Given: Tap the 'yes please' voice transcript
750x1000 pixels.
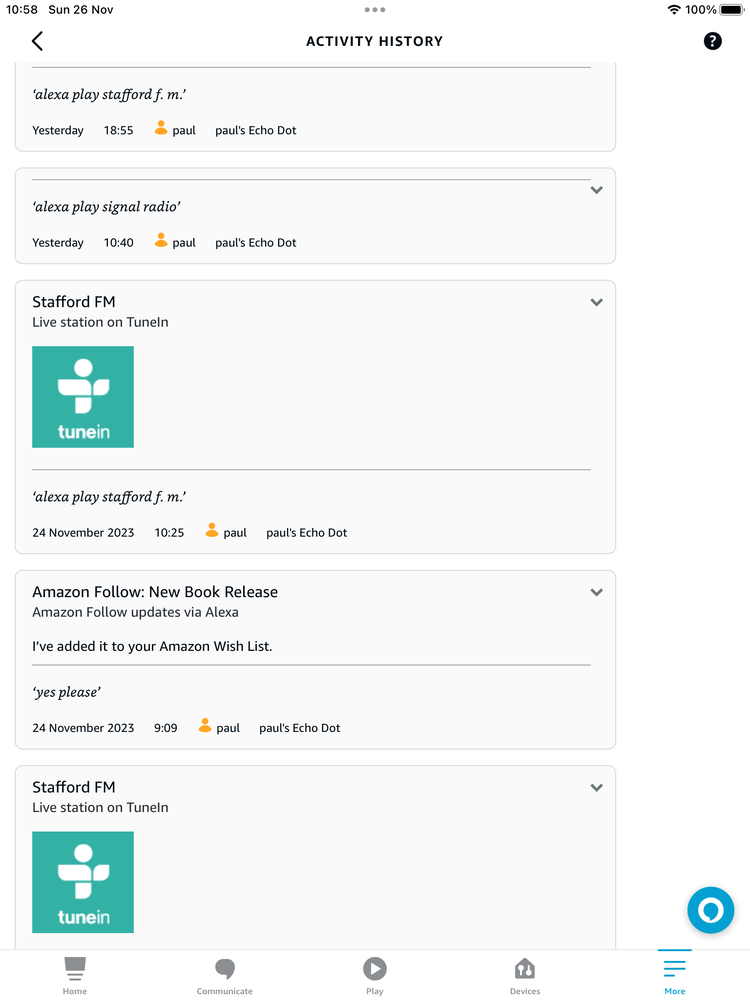Looking at the screenshot, I should coord(67,693).
